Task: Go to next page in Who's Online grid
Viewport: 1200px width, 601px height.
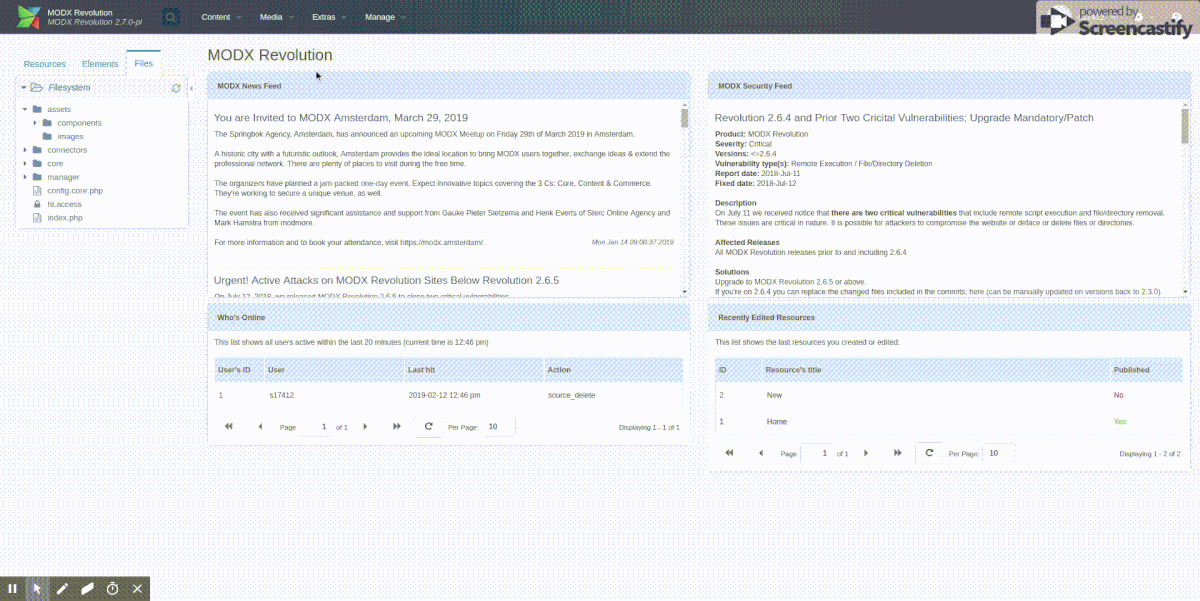Action: 365,426
